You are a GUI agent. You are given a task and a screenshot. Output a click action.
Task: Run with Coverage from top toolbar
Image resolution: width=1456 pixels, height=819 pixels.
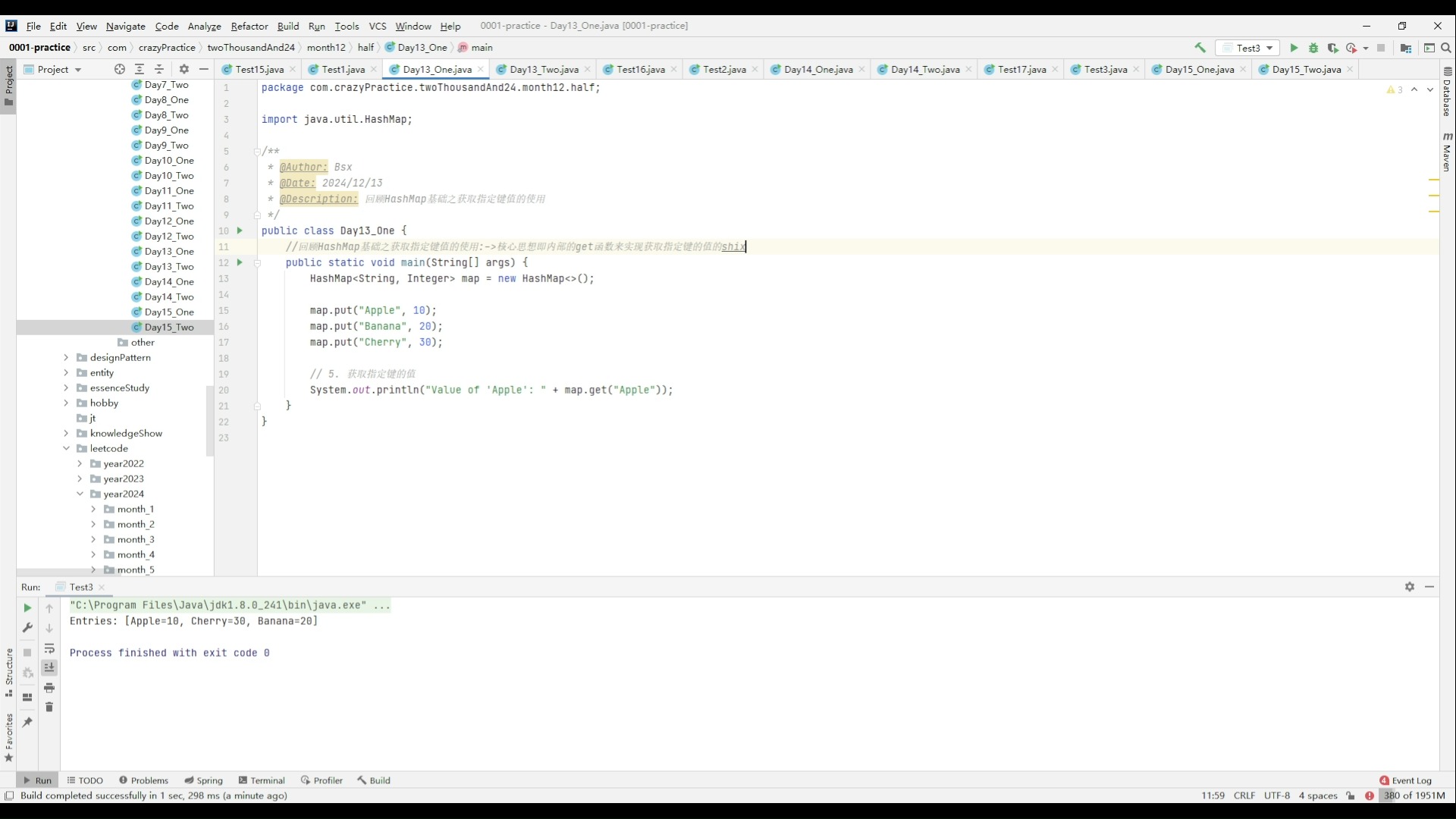point(1332,48)
